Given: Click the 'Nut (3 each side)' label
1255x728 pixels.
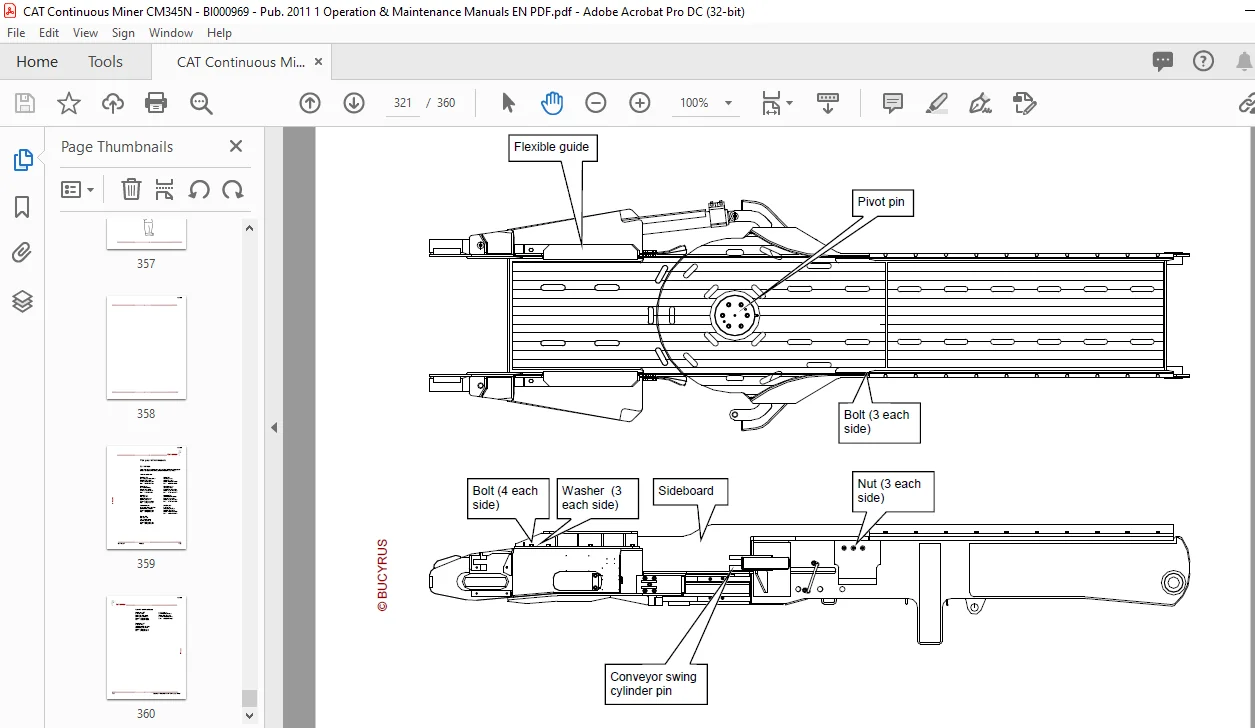Looking at the screenshot, I should pyautogui.click(x=889, y=490).
